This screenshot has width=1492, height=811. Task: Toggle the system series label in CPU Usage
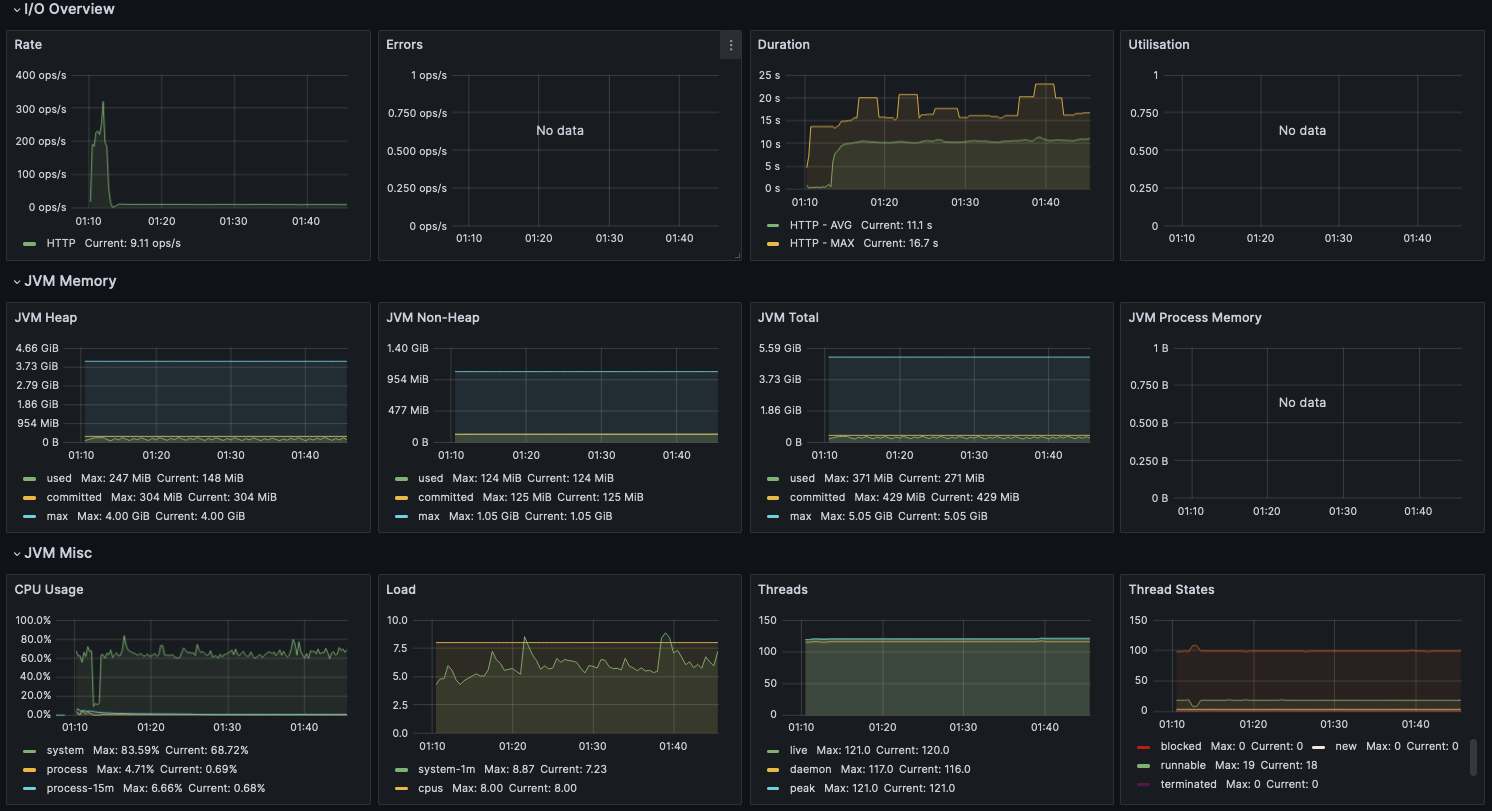(x=65, y=750)
